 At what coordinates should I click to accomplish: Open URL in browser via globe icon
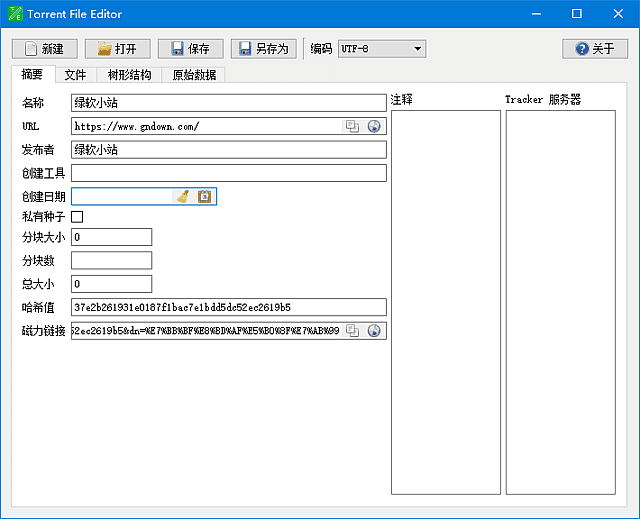tap(374, 126)
